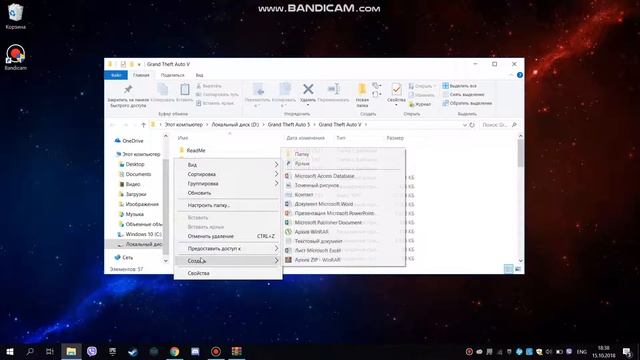Select Свойства in the context menu

pyautogui.click(x=228, y=273)
